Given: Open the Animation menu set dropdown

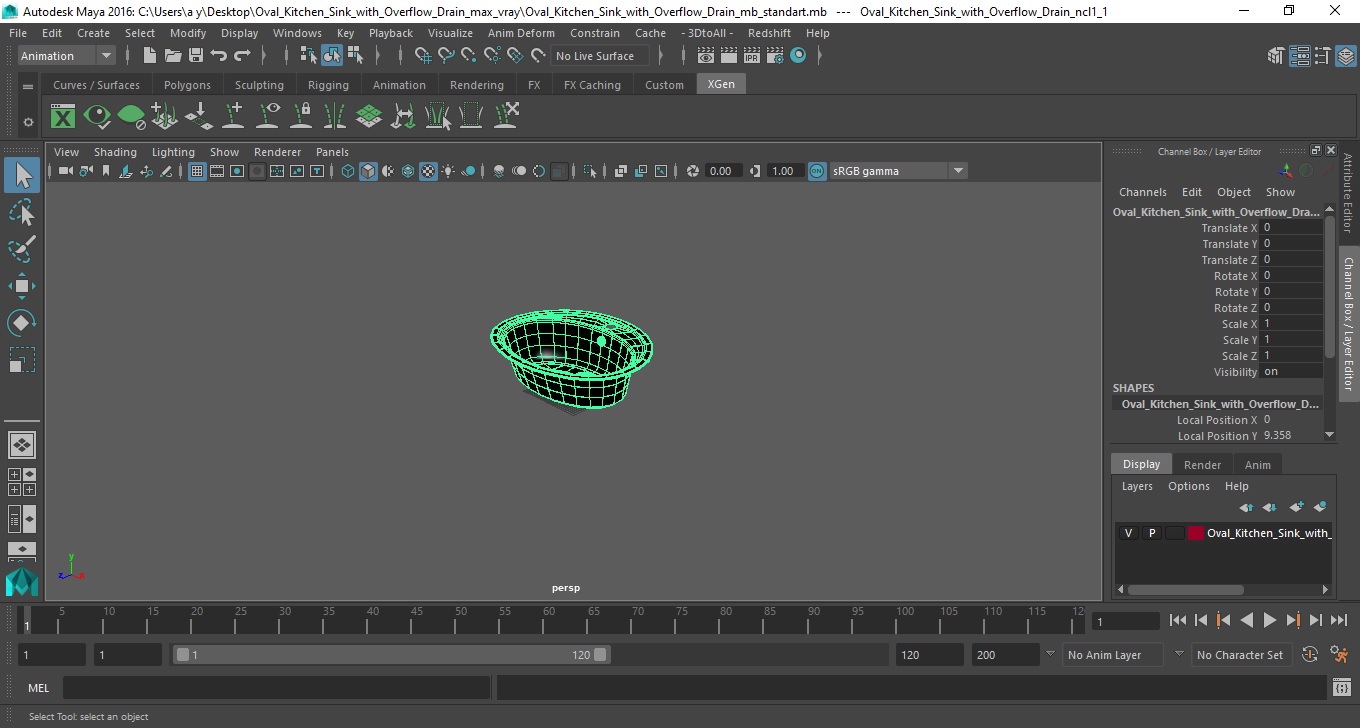Looking at the screenshot, I should pos(66,56).
